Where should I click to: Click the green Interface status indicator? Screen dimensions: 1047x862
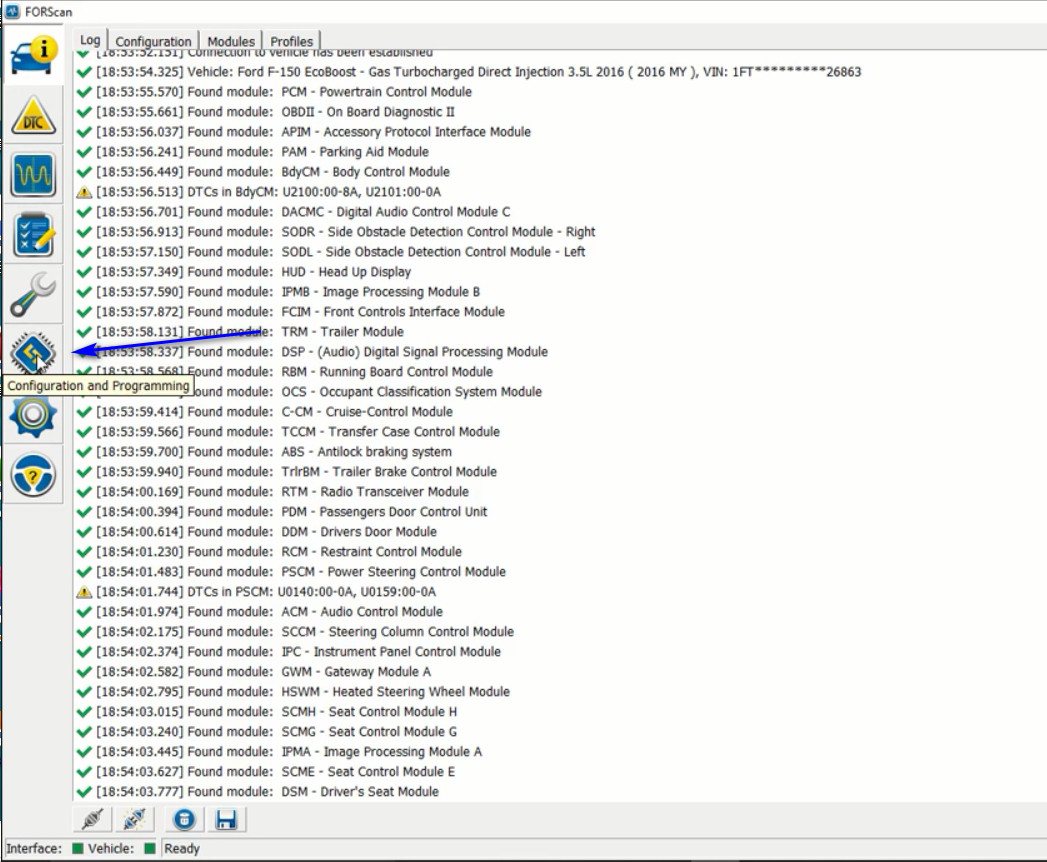click(x=77, y=849)
